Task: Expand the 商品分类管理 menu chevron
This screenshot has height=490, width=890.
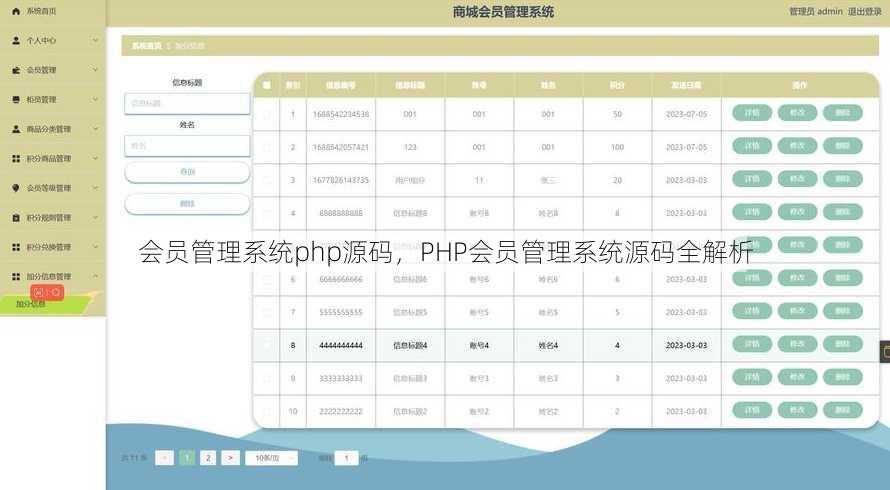Action: click(x=95, y=129)
